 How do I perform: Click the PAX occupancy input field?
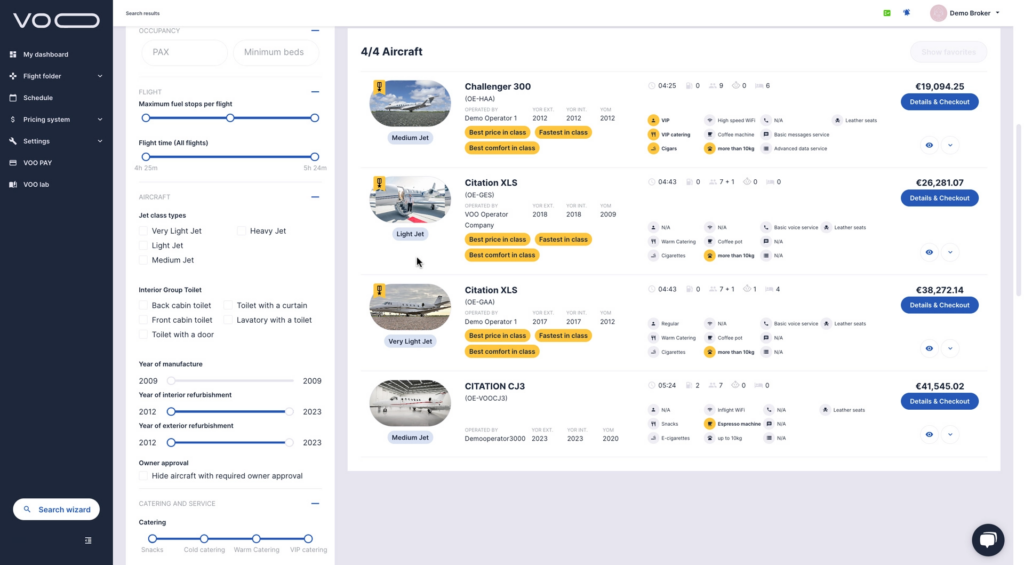183,52
